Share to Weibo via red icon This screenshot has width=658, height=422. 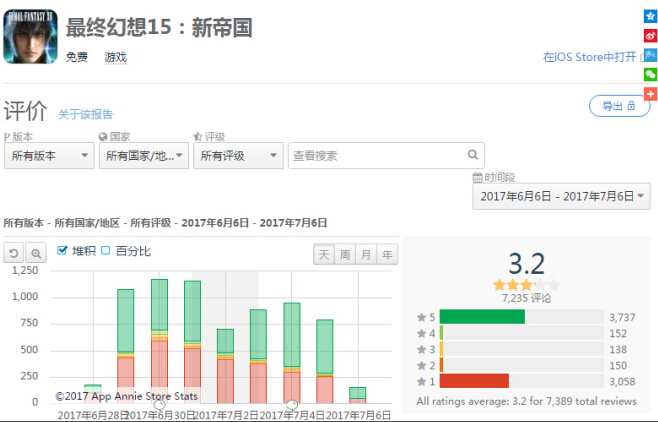click(650, 36)
